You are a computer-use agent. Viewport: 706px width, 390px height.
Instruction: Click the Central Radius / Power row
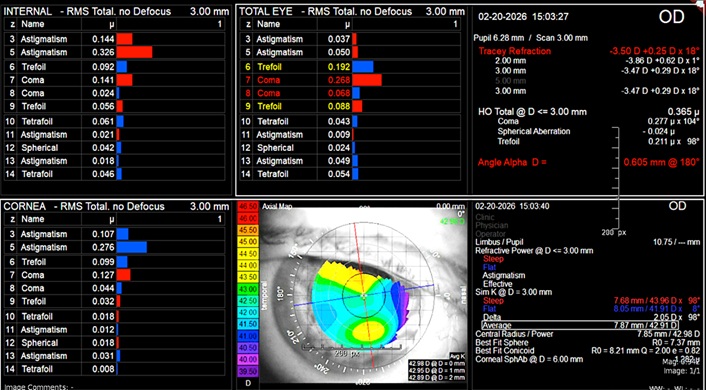click(x=588, y=334)
